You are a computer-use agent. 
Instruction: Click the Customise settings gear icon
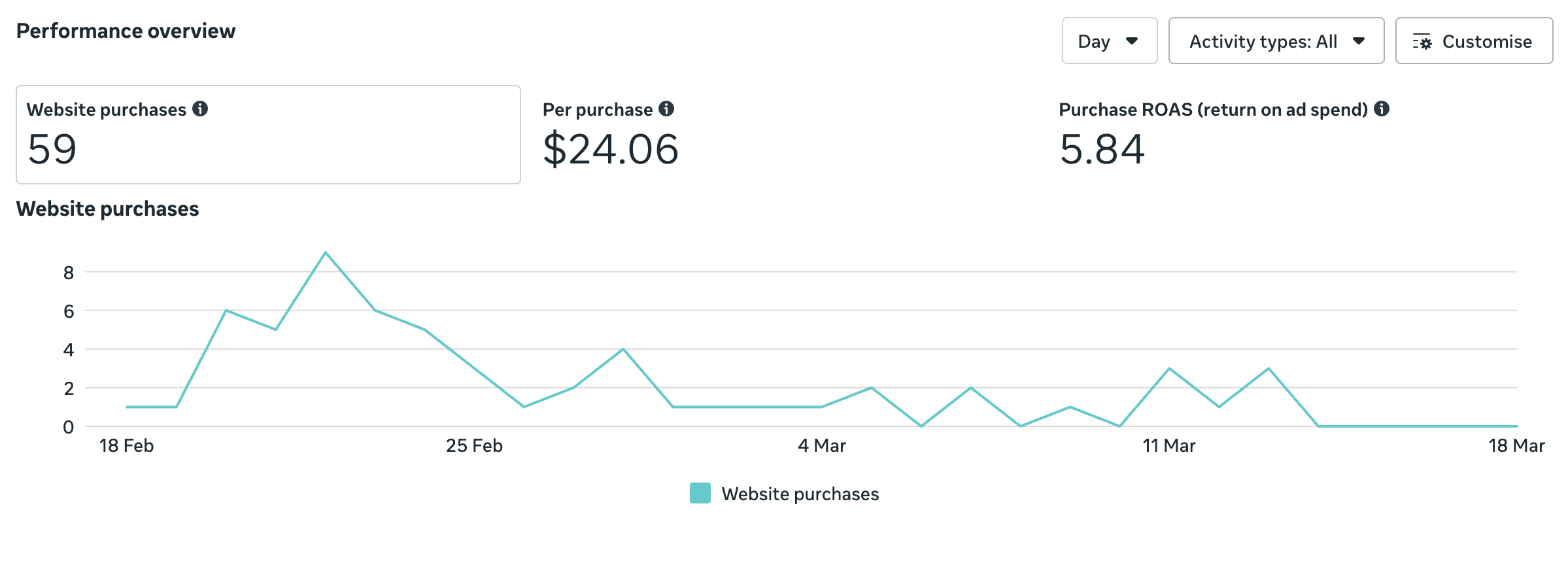1422,42
